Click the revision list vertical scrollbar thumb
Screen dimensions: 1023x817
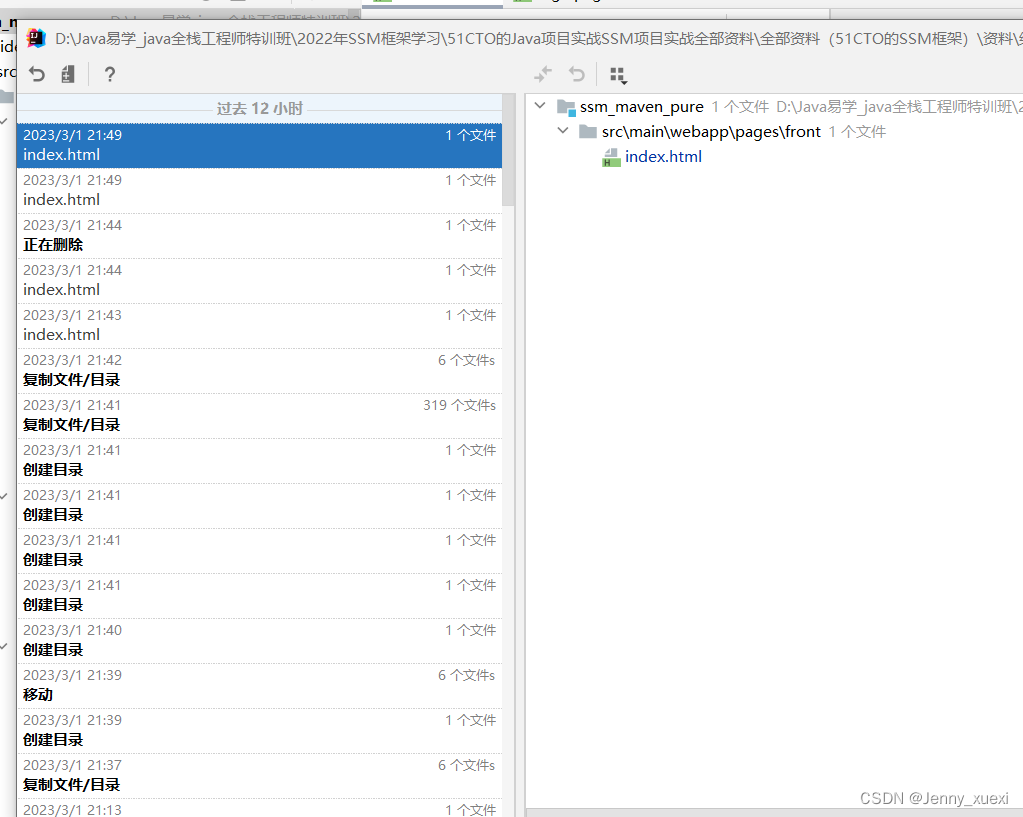pyautogui.click(x=508, y=151)
